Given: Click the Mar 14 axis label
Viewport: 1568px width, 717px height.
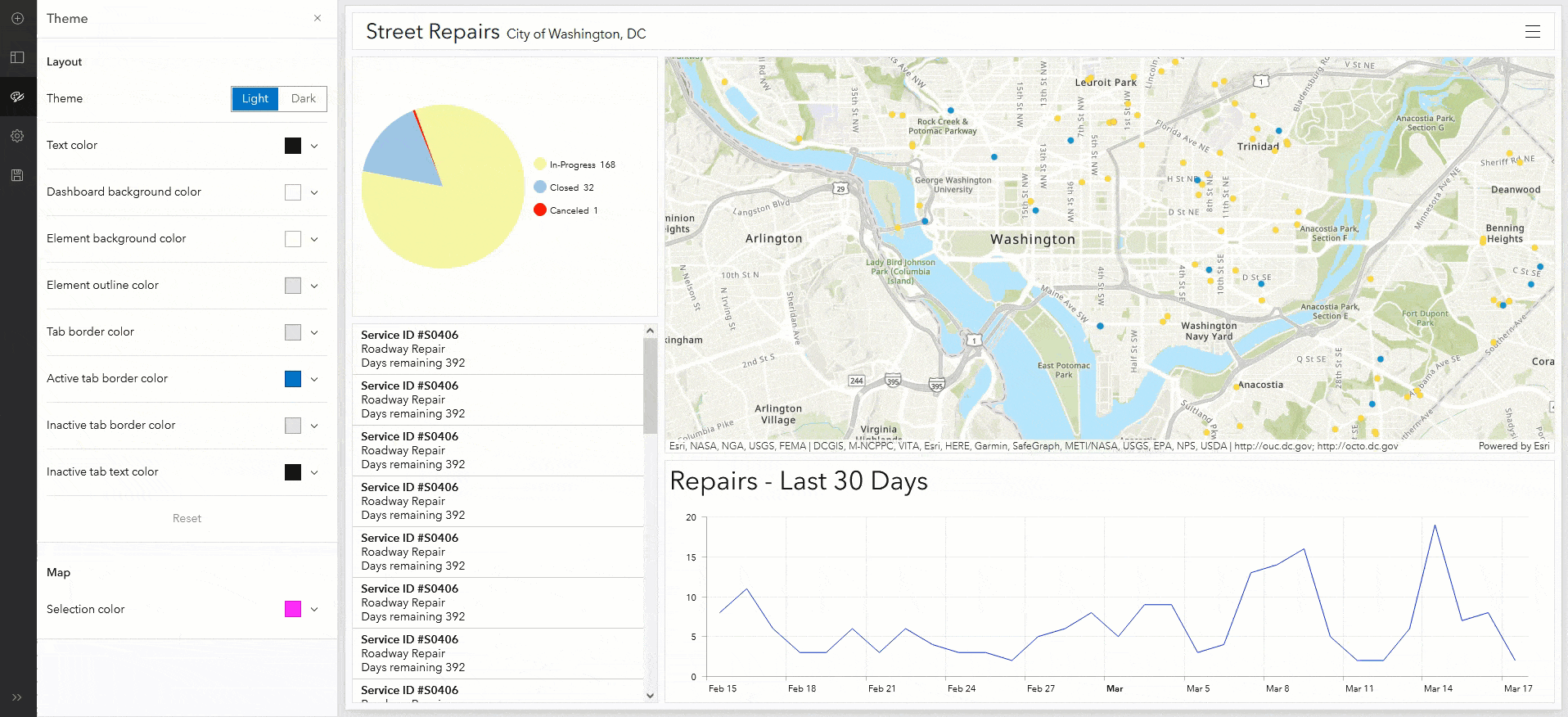Looking at the screenshot, I should point(1438,688).
